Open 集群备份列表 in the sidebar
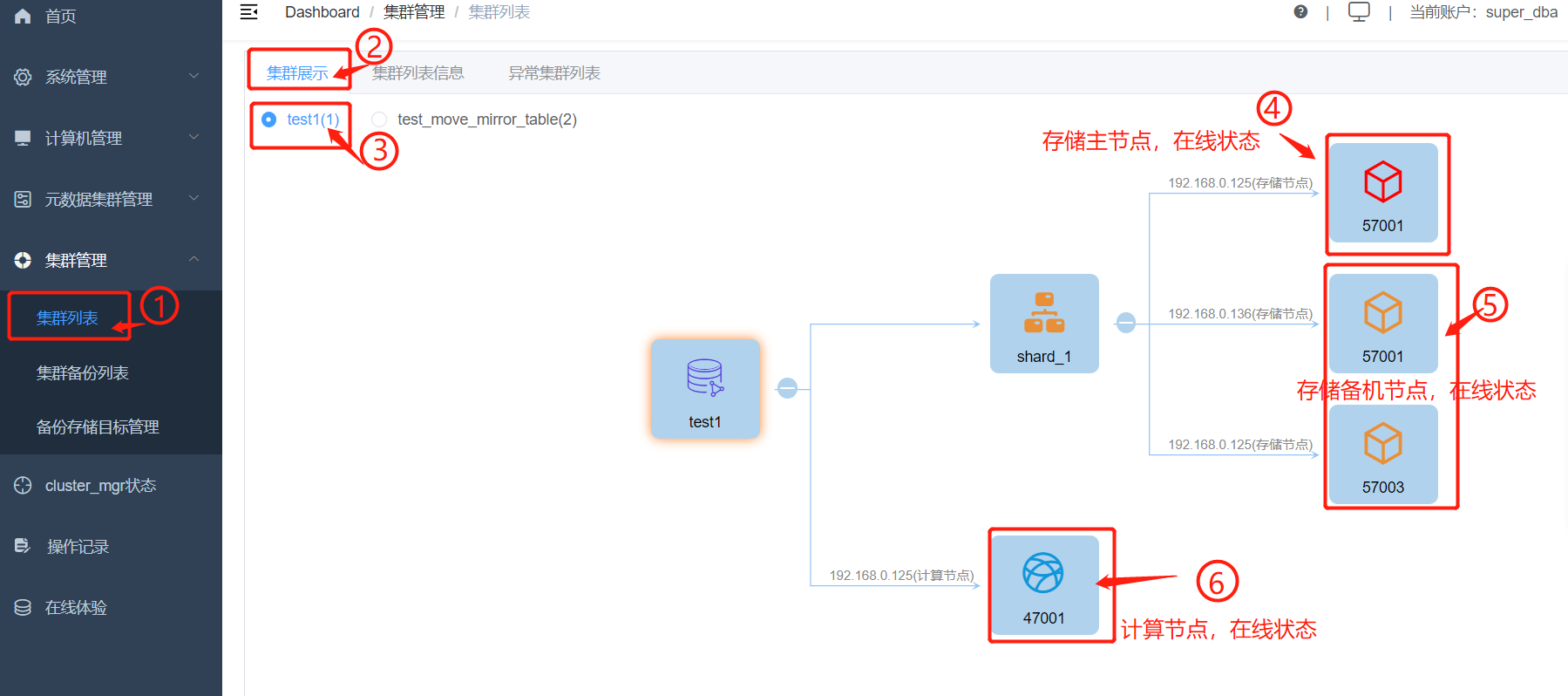Screen dimensions: 1568x696 (83, 373)
